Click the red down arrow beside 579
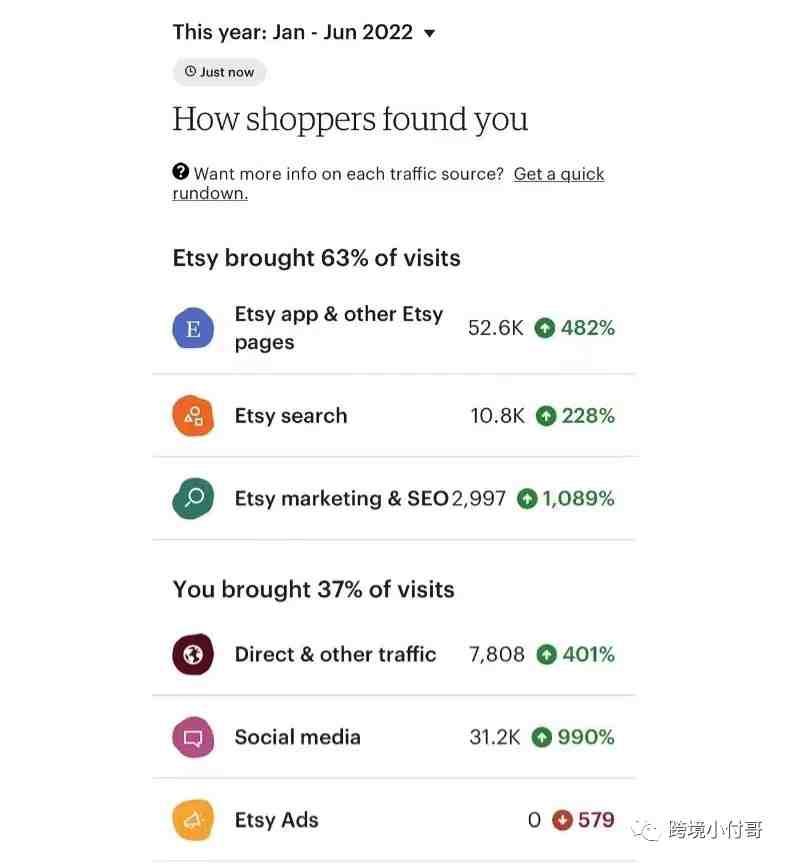788x864 pixels. tap(562, 820)
